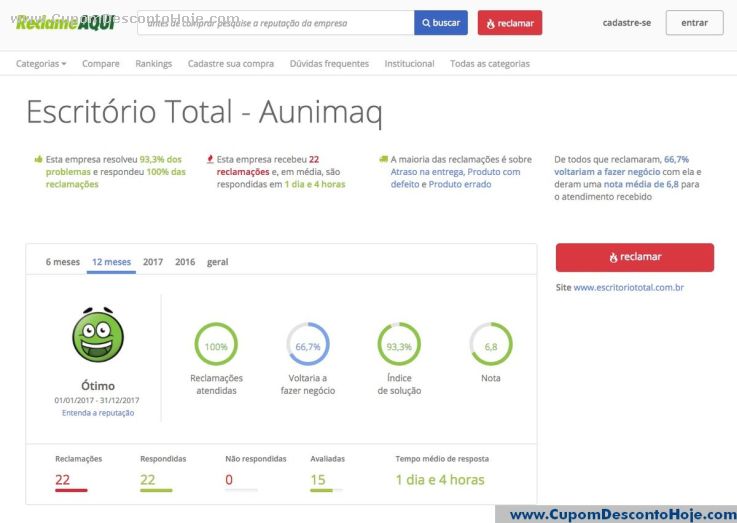737x523 pixels.
Task: Switch to the geral tab
Action: (217, 262)
